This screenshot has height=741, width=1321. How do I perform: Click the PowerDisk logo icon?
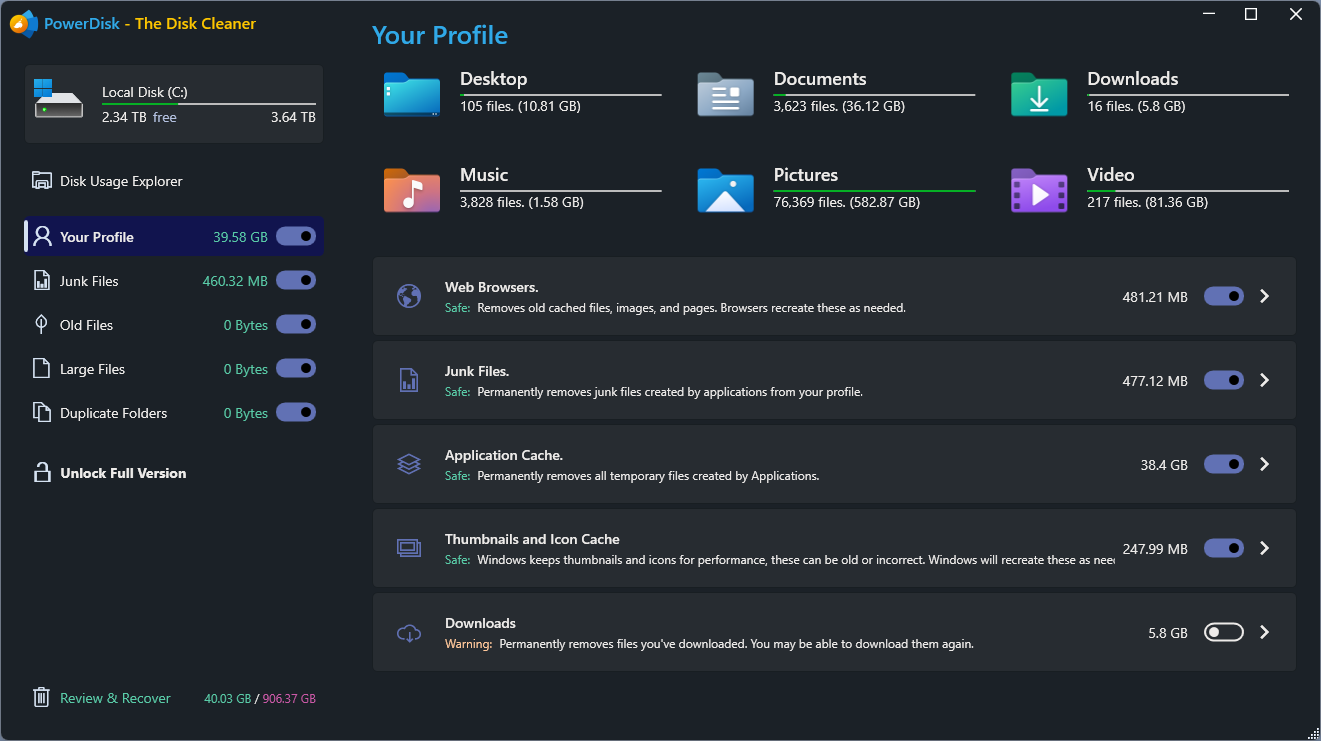[x=24, y=23]
